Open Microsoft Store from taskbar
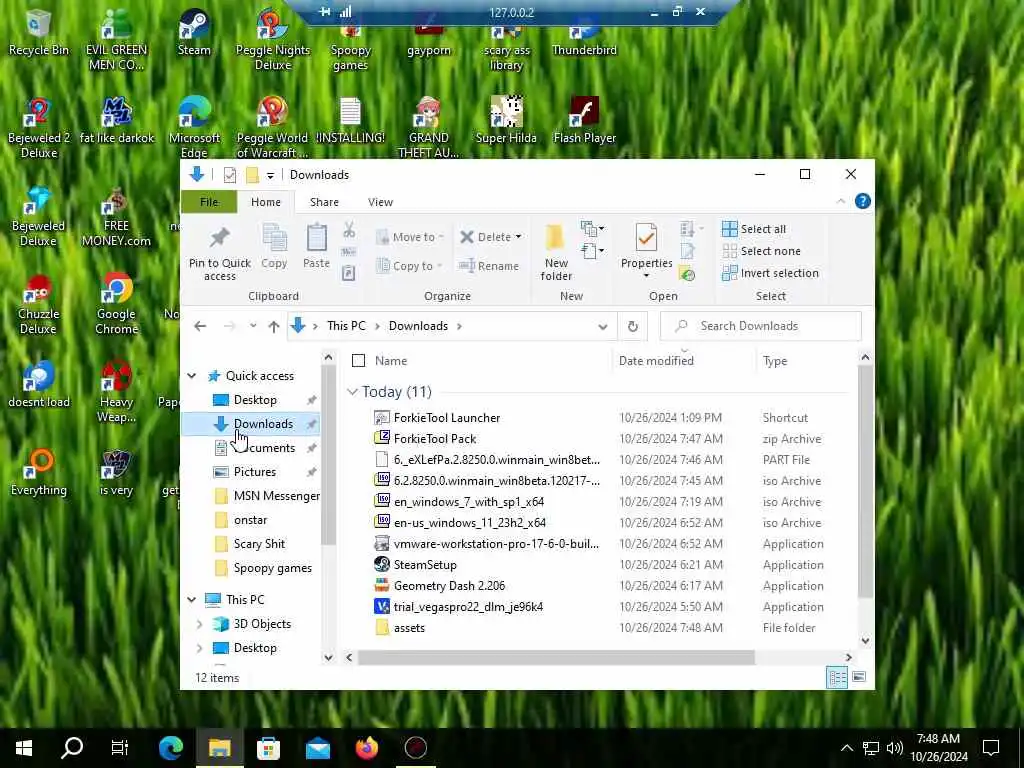The height and width of the screenshot is (768, 1024). click(x=268, y=747)
